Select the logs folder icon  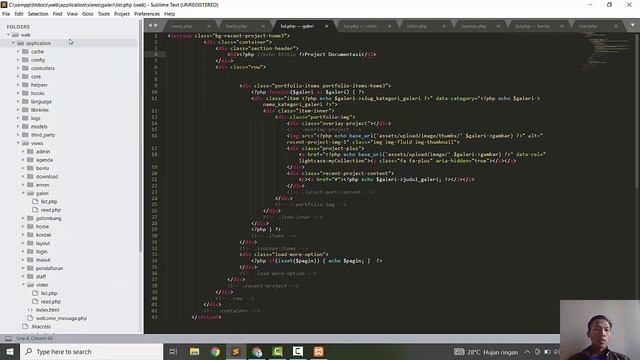click(25, 118)
